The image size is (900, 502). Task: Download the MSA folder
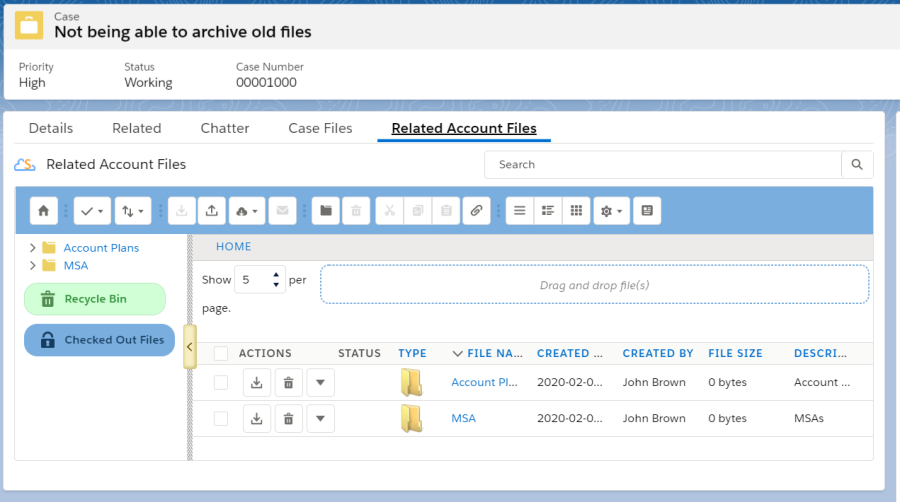(256, 419)
